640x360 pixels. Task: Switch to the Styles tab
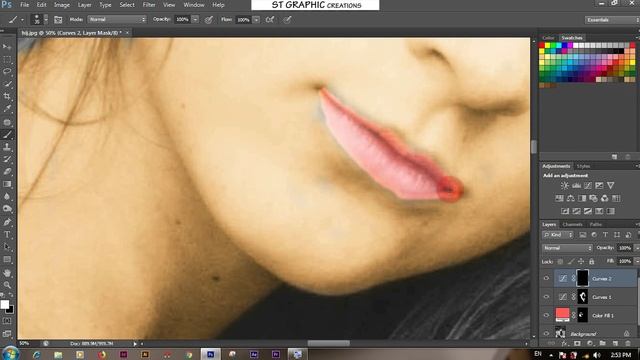coord(583,166)
